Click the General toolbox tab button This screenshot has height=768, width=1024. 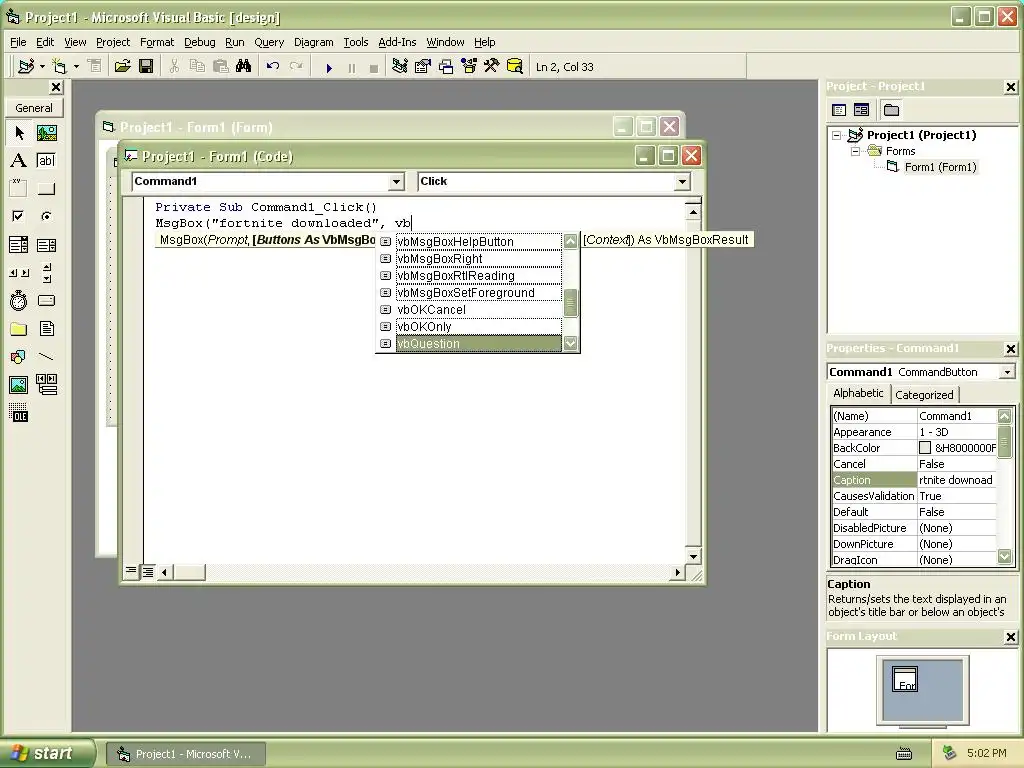click(34, 108)
